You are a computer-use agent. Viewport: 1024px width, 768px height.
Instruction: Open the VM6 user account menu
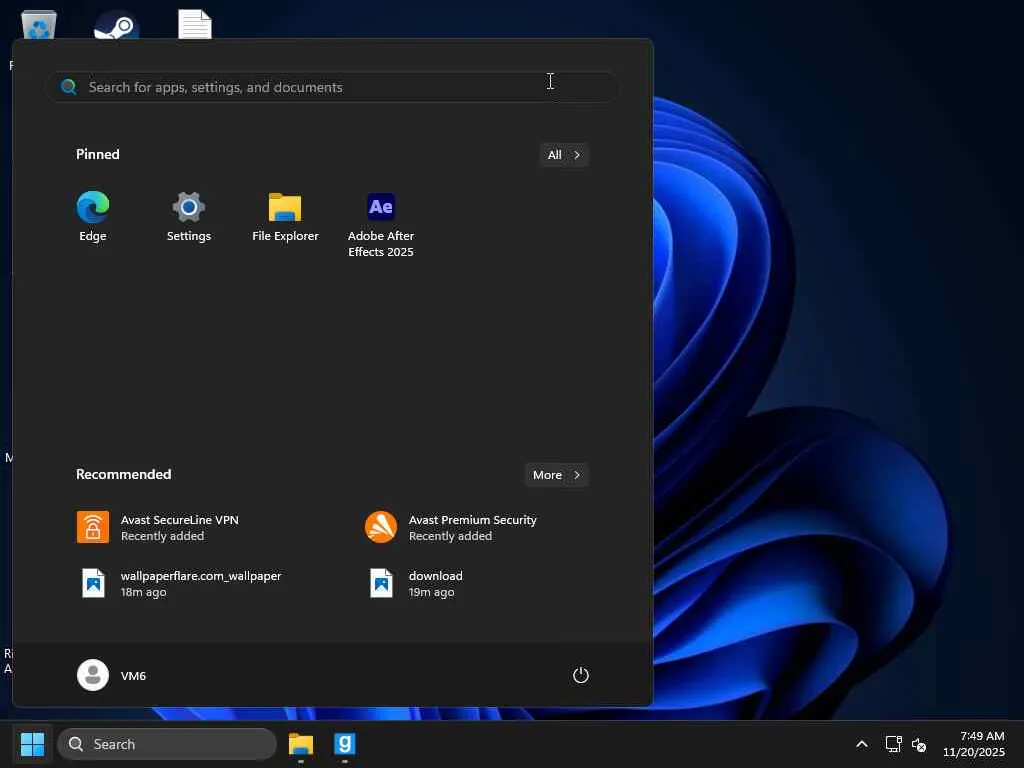[112, 675]
